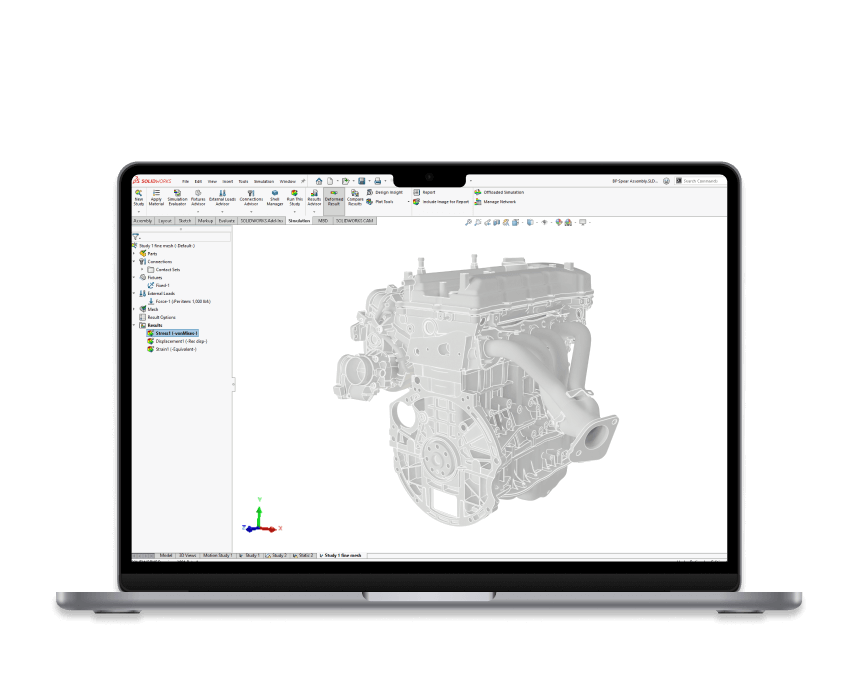Click the New Study icon
Screen dimensions: 860x688
(x=139, y=193)
